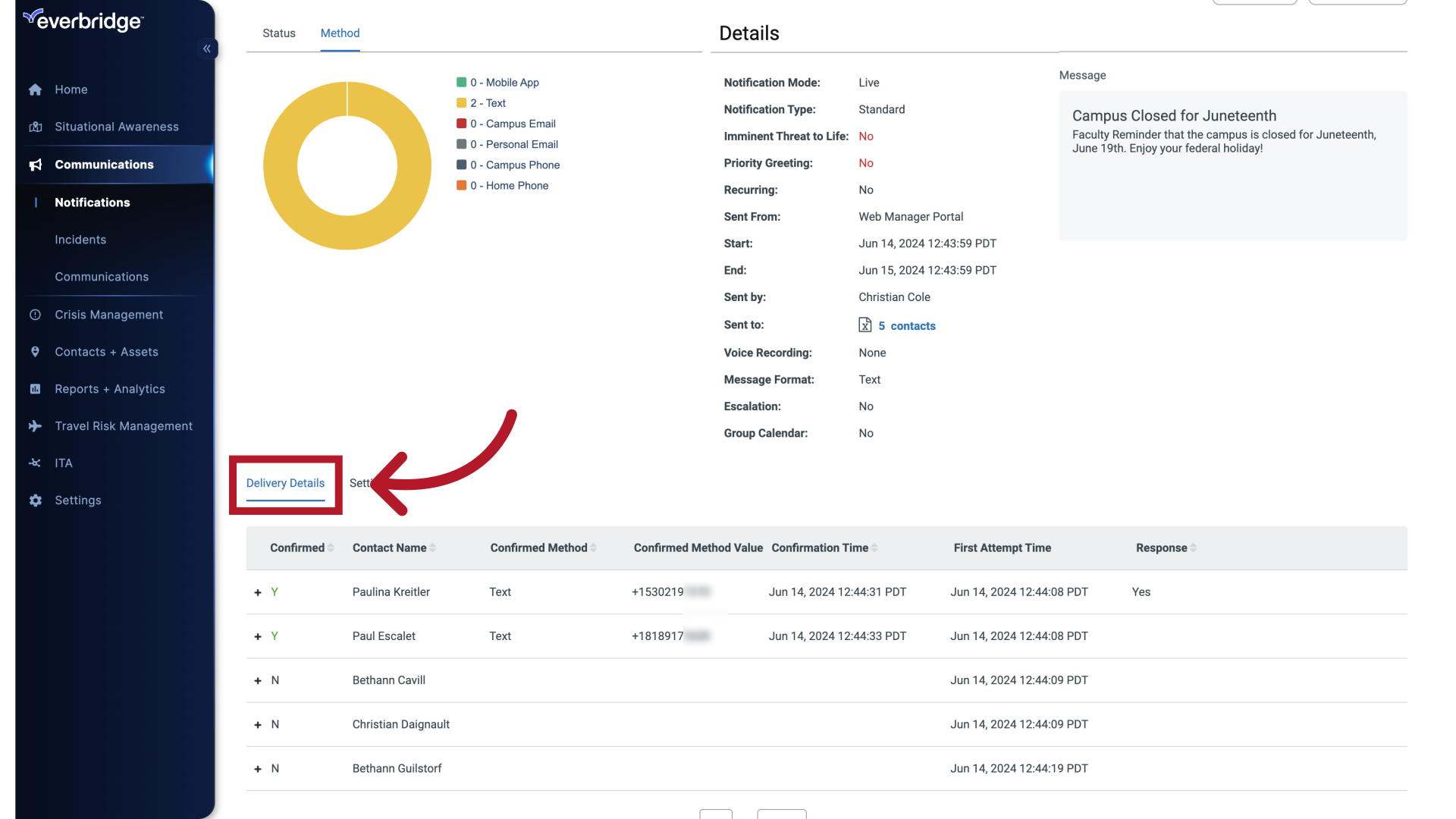Open the 5 contacts link
Image resolution: width=1456 pixels, height=819 pixels.
click(x=908, y=325)
